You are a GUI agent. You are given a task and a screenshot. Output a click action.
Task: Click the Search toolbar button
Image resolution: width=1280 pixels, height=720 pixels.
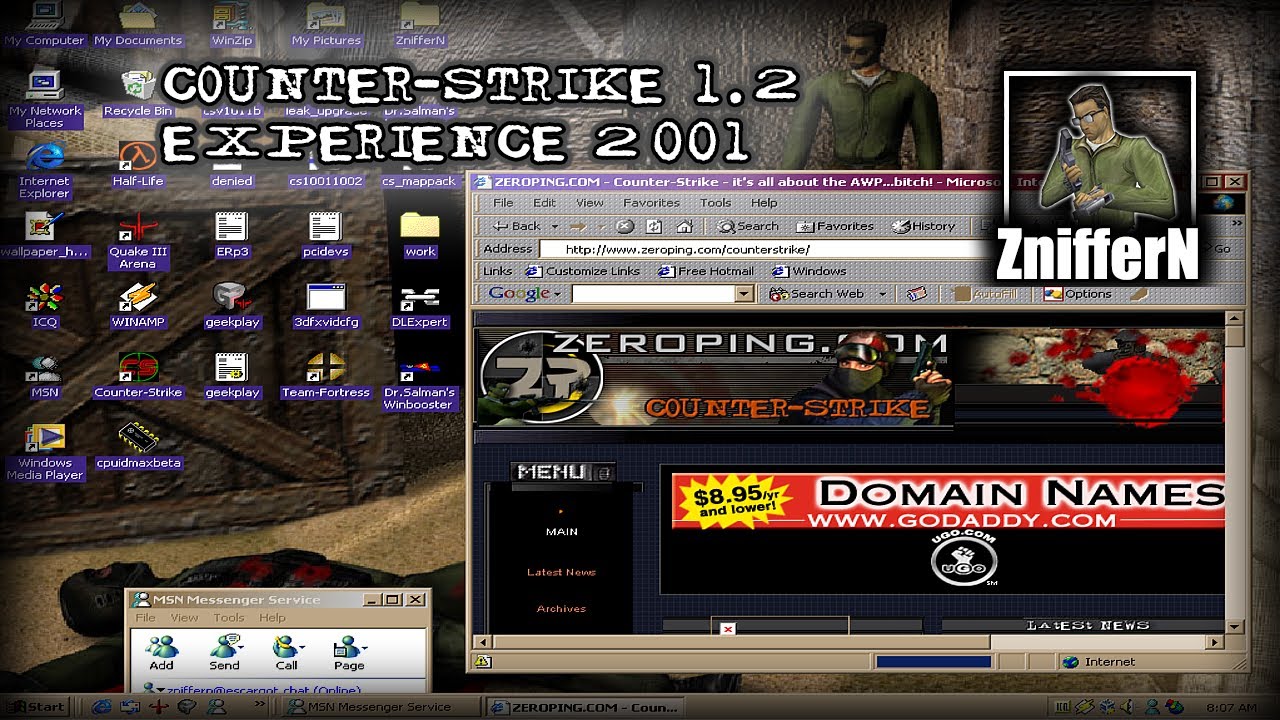point(749,226)
